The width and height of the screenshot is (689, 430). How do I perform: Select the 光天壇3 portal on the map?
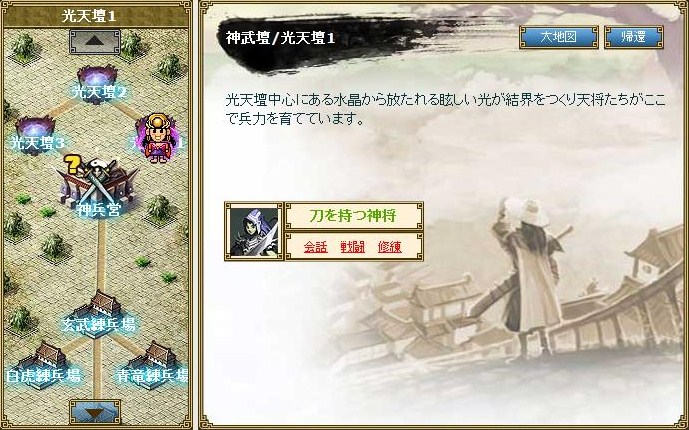pyautogui.click(x=36, y=135)
